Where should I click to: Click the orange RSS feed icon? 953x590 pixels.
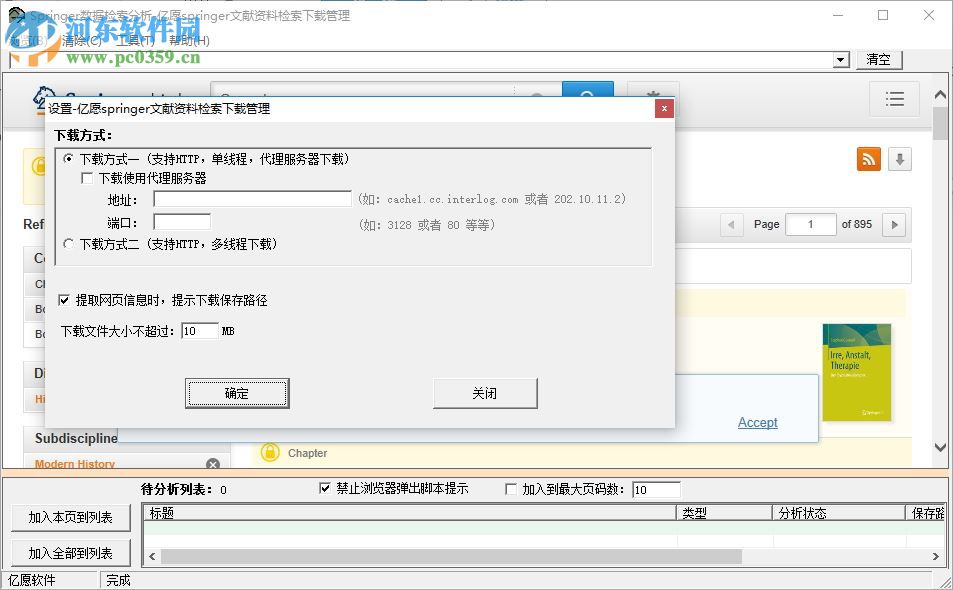click(x=868, y=159)
